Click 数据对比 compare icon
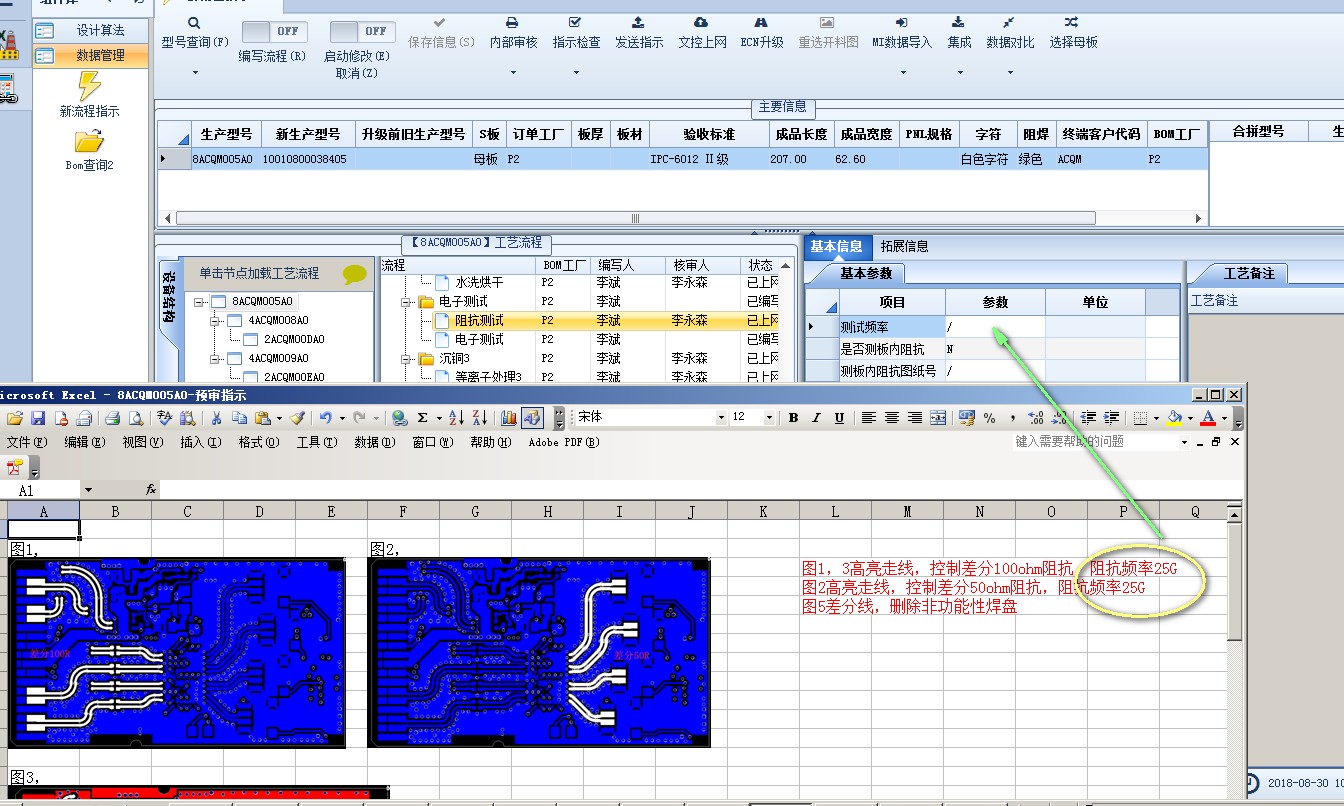The height and width of the screenshot is (806, 1344). pos(1009,23)
